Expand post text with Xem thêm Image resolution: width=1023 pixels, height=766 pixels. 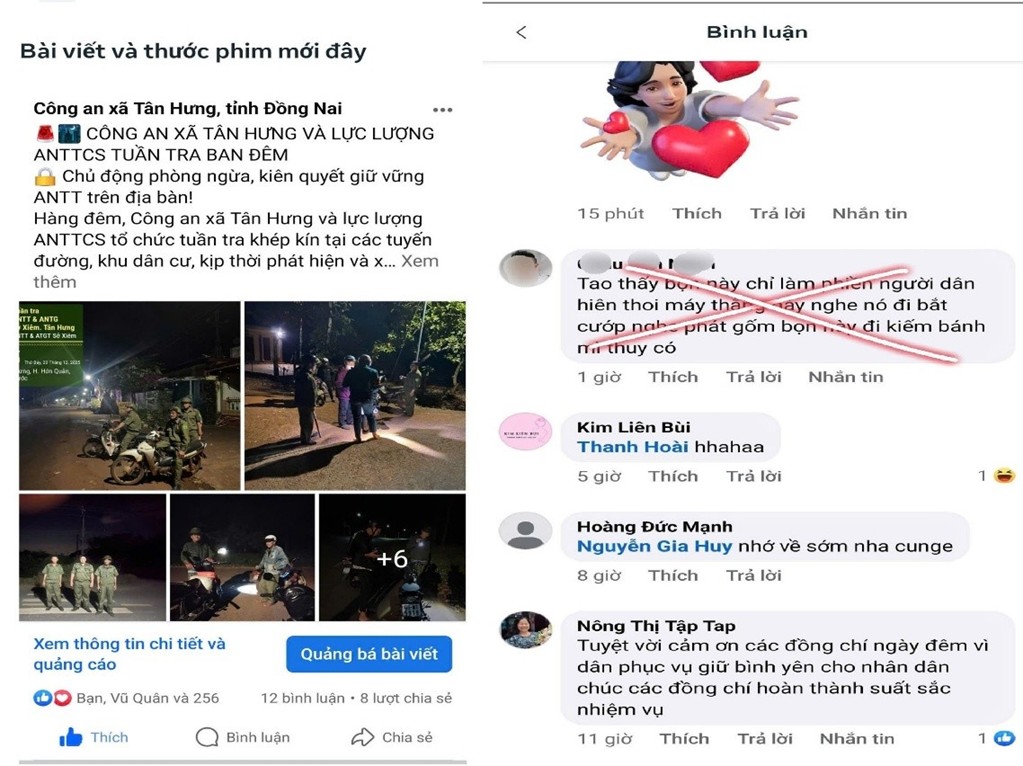click(x=236, y=271)
